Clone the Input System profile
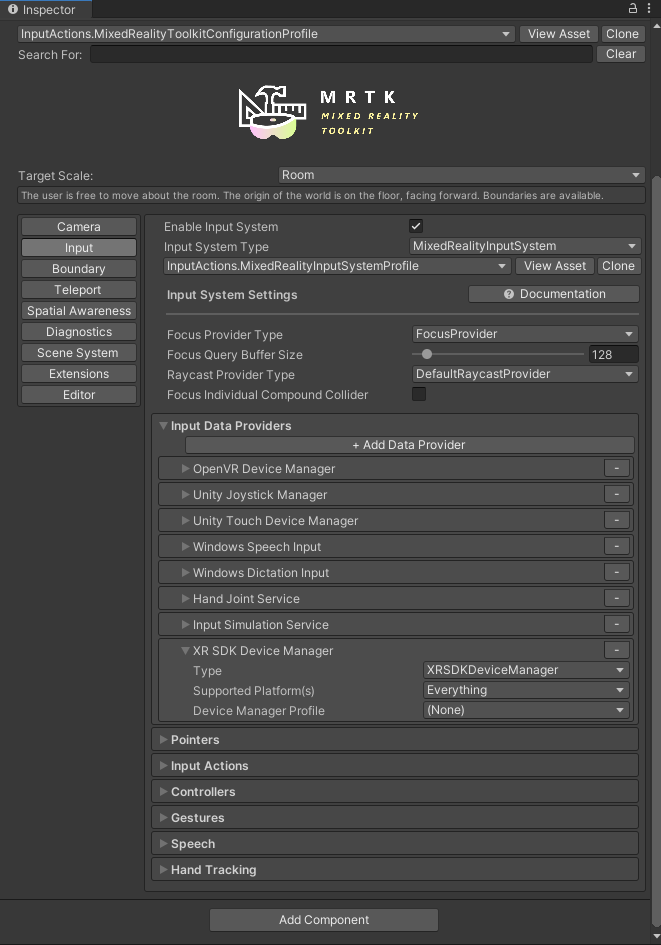This screenshot has width=661, height=945. (618, 265)
